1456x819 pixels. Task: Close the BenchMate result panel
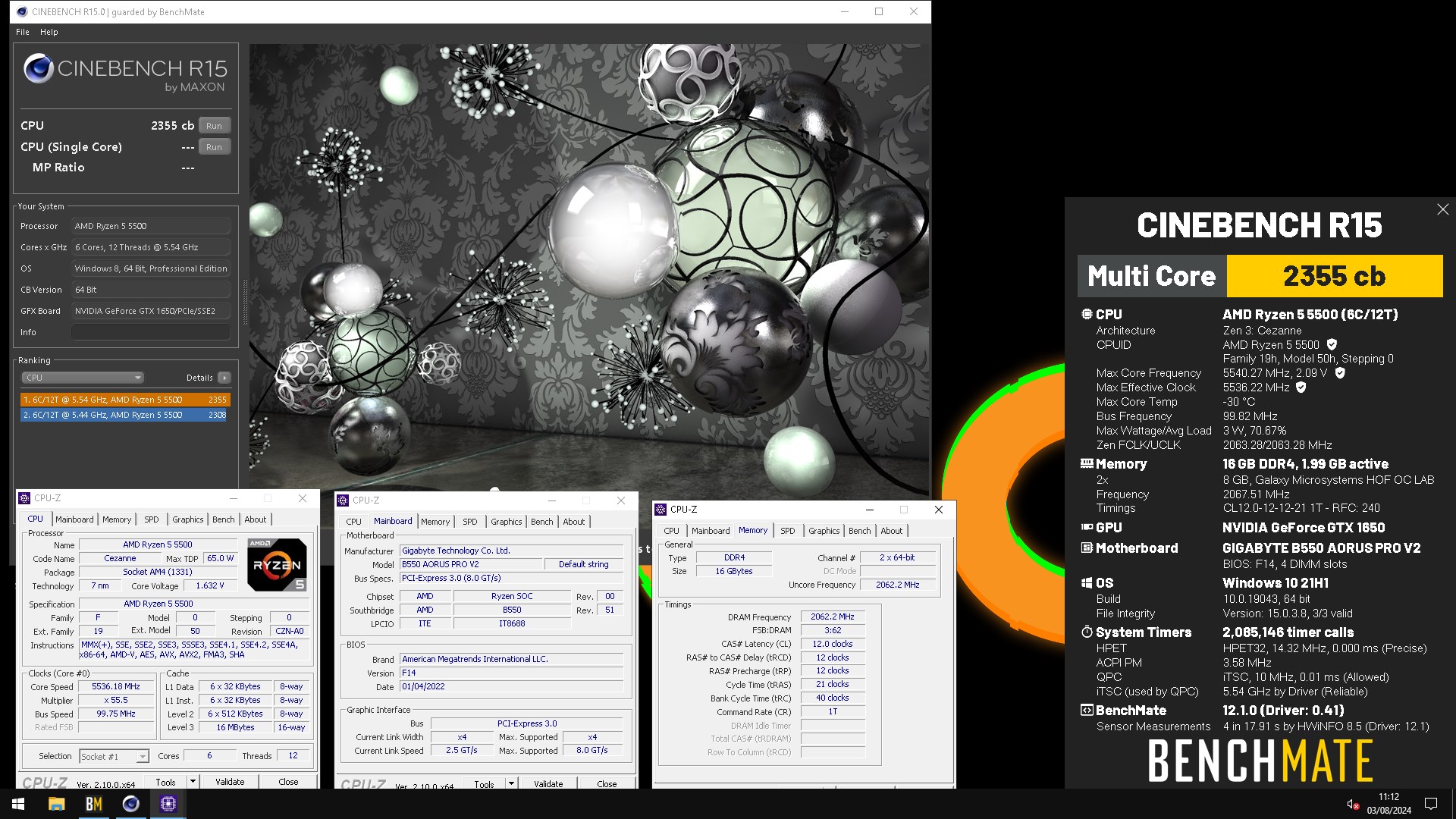tap(1442, 209)
